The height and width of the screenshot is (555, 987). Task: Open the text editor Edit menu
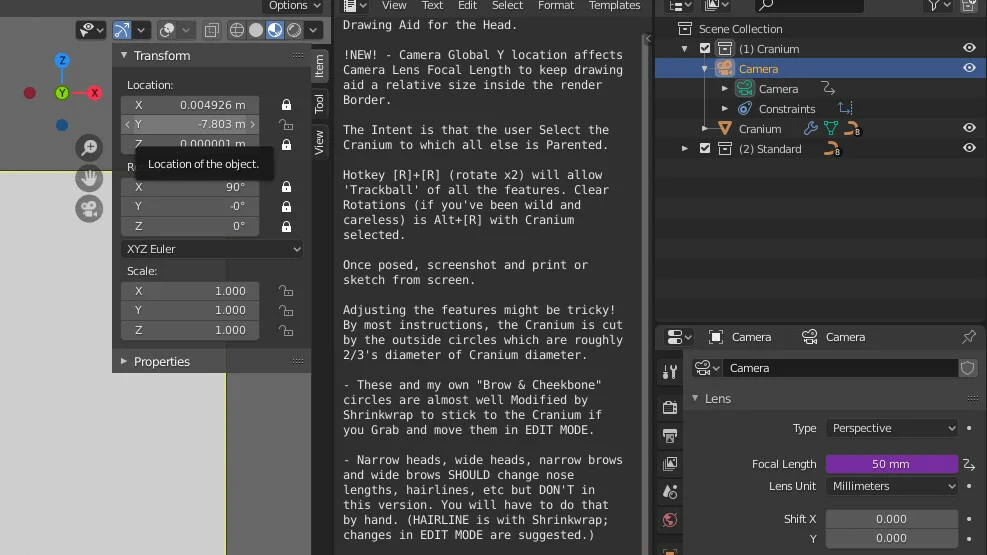(x=467, y=6)
